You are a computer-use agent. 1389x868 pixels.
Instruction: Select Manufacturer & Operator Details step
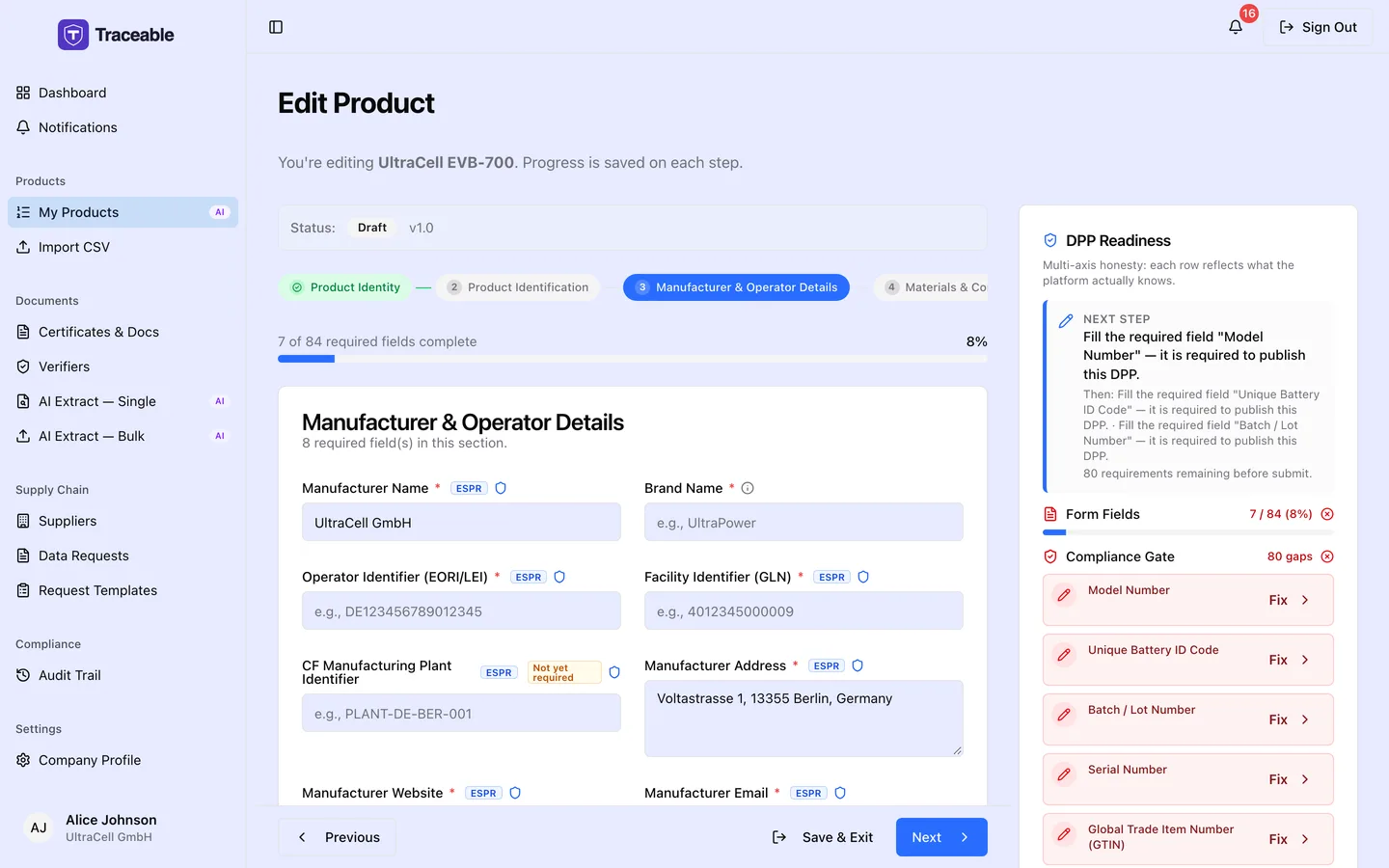click(x=736, y=287)
